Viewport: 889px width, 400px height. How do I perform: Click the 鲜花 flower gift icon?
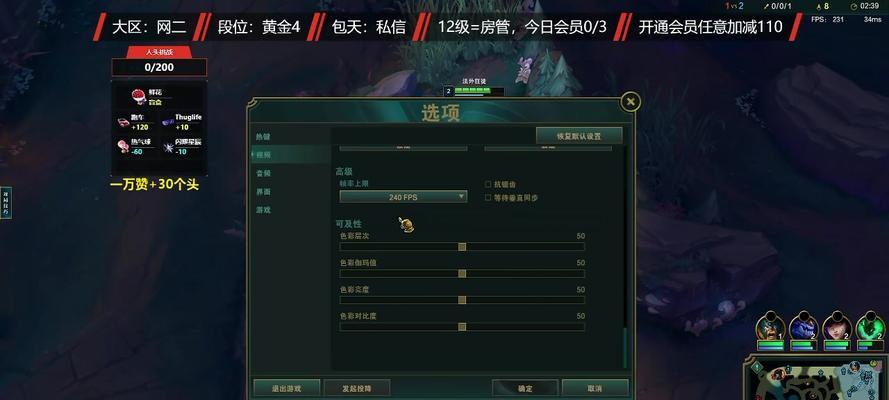click(138, 96)
